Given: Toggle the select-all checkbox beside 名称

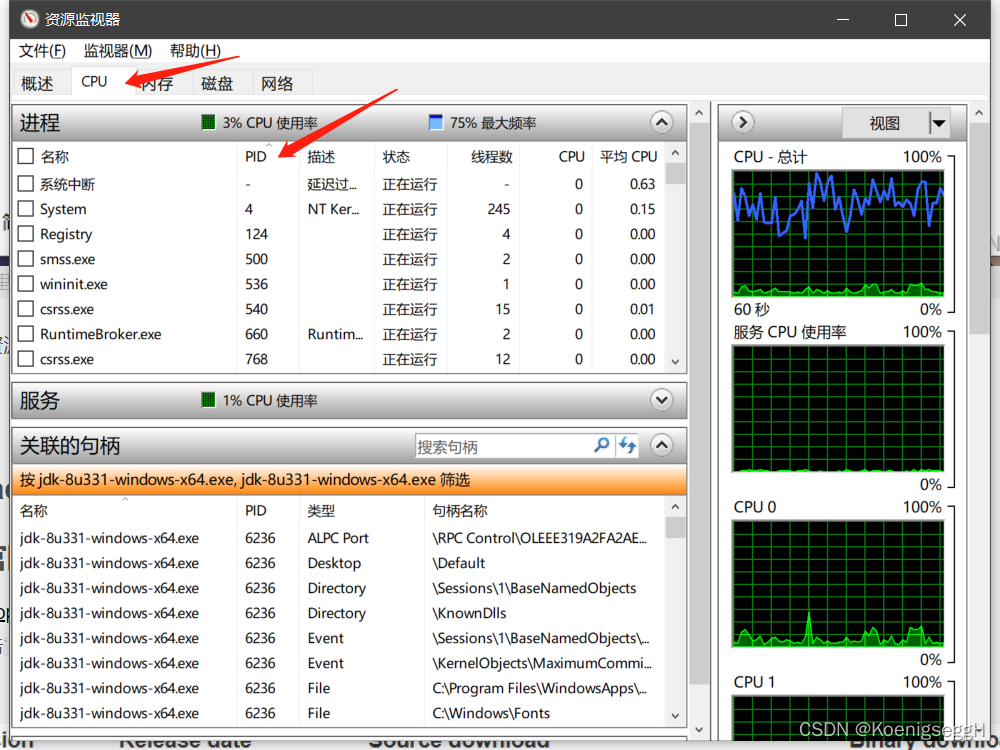Looking at the screenshot, I should point(26,156).
